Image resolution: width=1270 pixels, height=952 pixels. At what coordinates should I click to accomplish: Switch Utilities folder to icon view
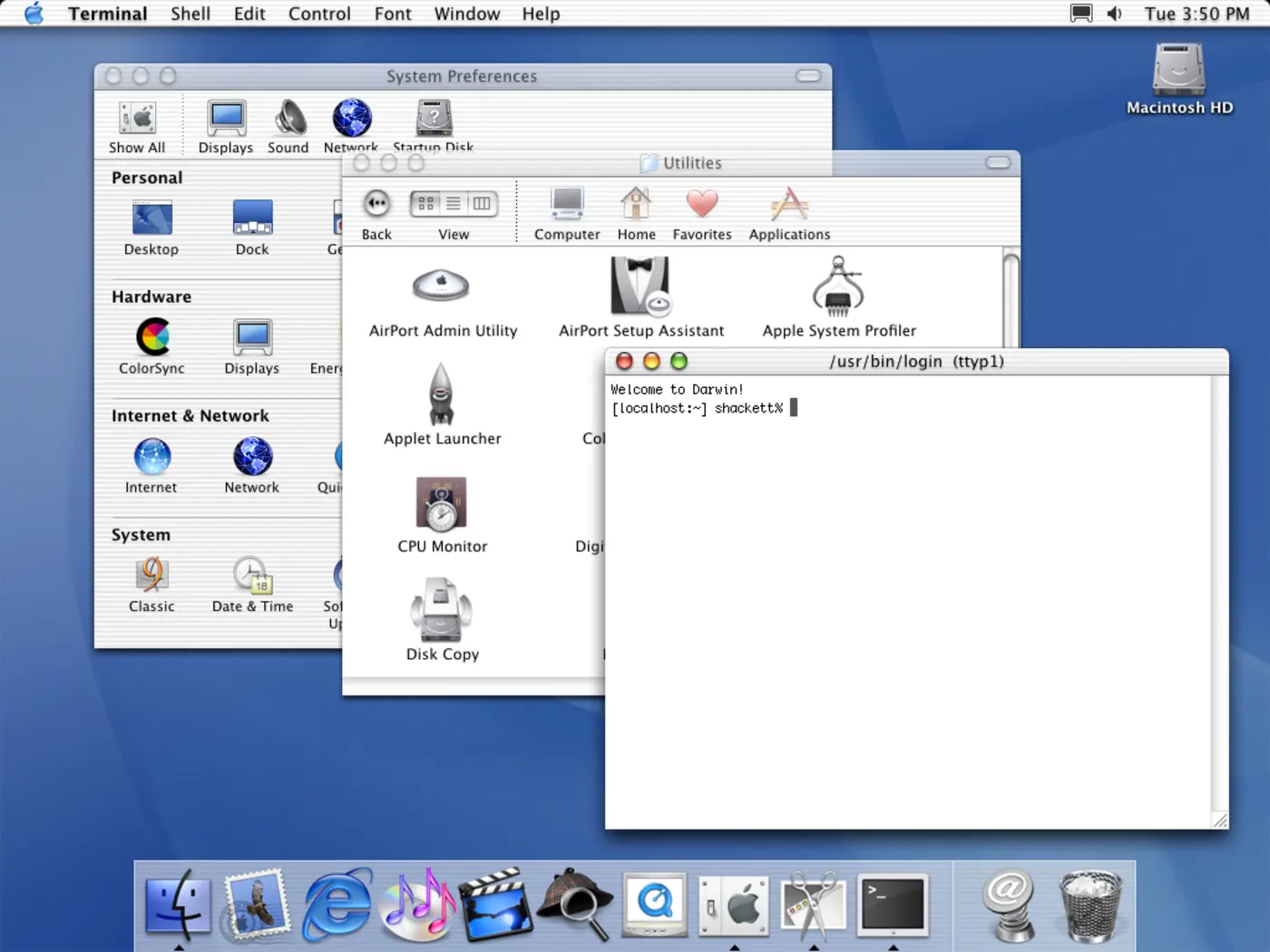[425, 203]
